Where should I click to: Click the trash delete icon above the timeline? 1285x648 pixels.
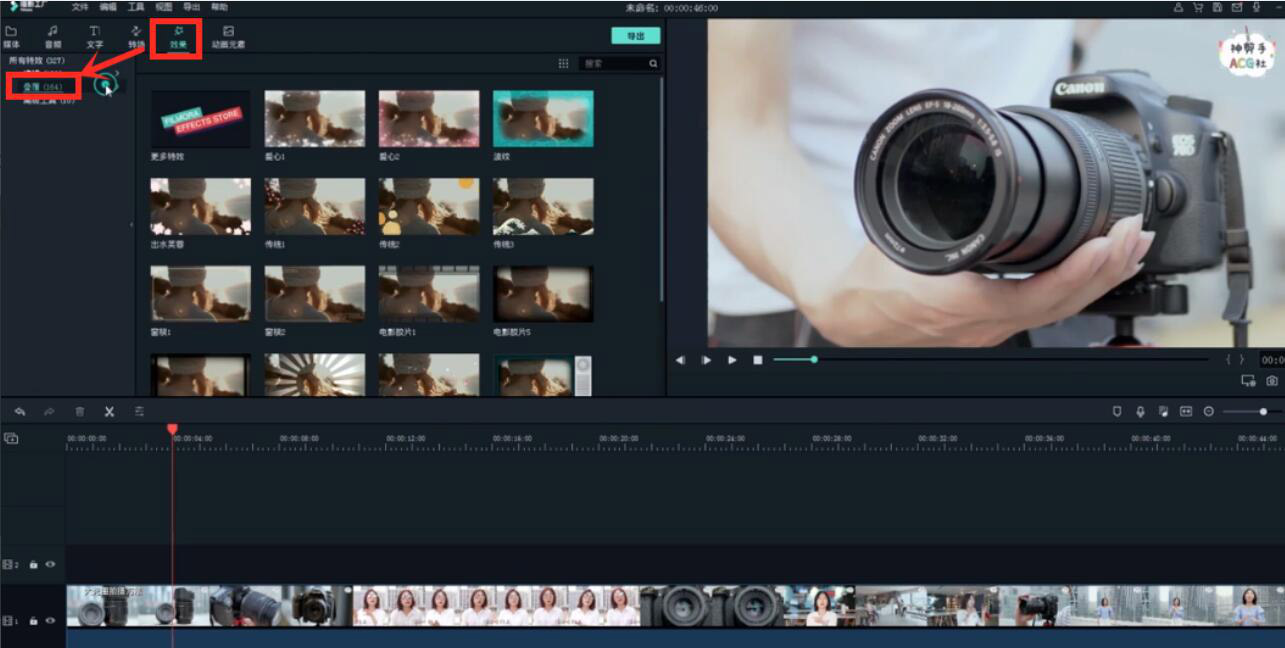[79, 412]
